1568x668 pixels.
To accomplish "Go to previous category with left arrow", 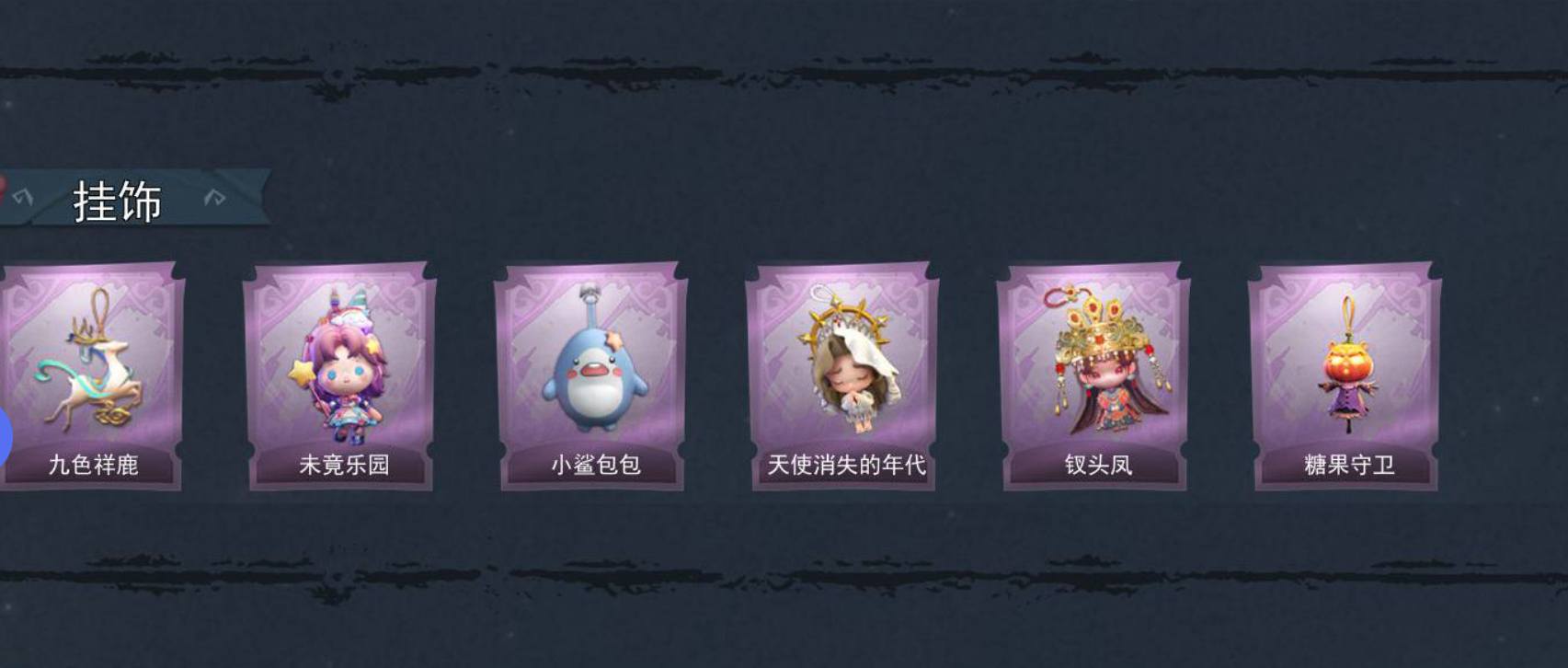I will [x=23, y=197].
